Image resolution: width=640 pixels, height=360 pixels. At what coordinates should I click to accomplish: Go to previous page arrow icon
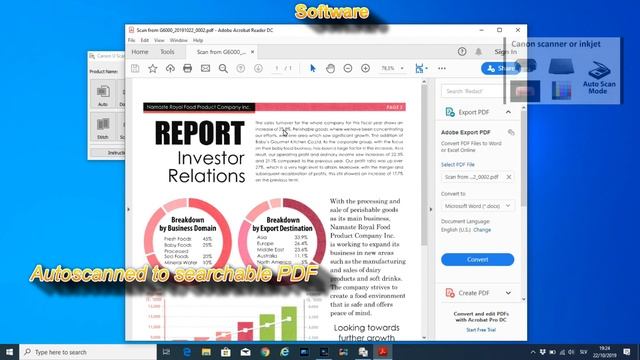241,69
